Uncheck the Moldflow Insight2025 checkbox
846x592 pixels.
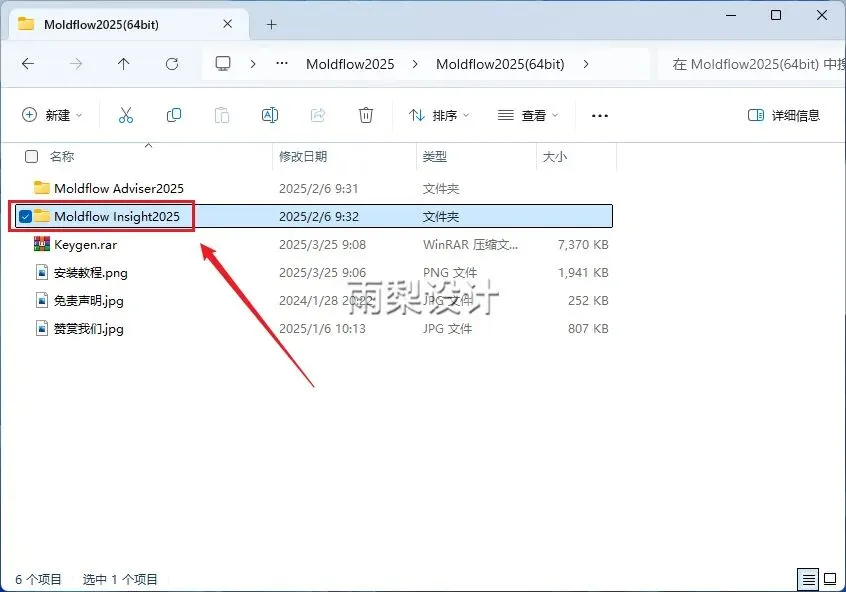pyautogui.click(x=25, y=216)
